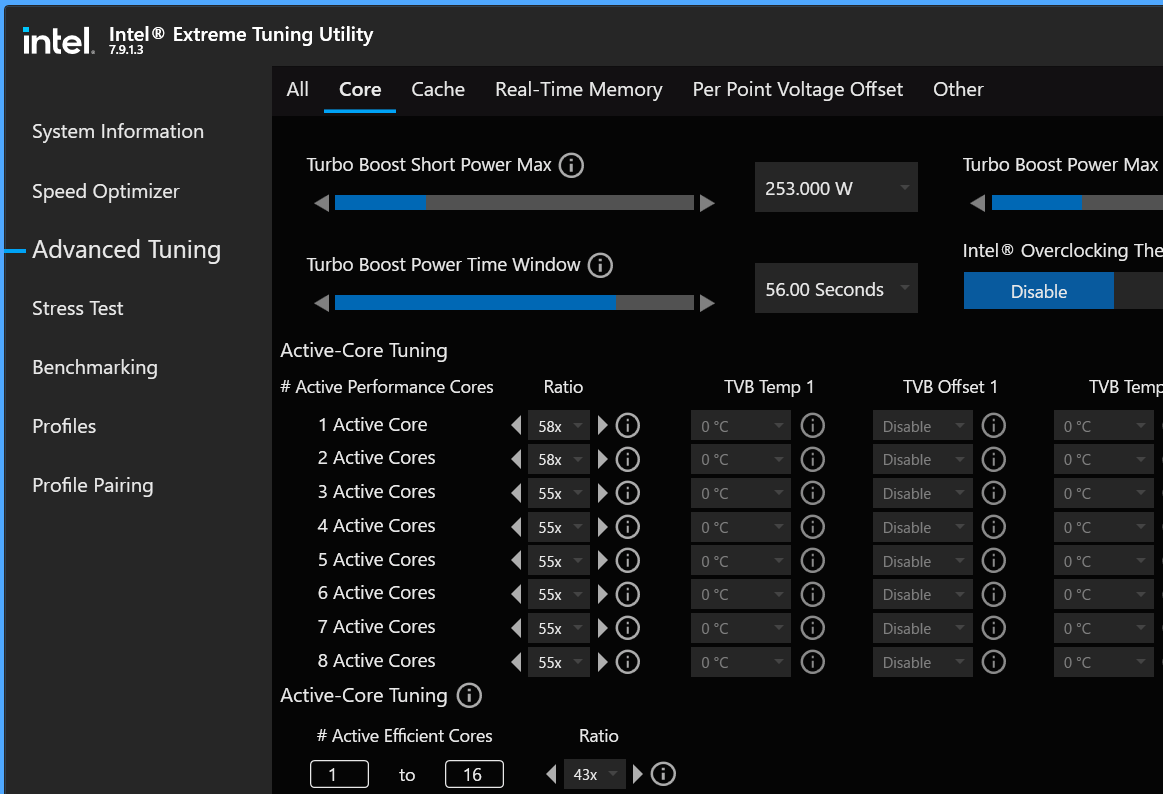Click info icon beside Turbo Boost Power Time Window
Viewport: 1163px width, 794px height.
pos(600,265)
